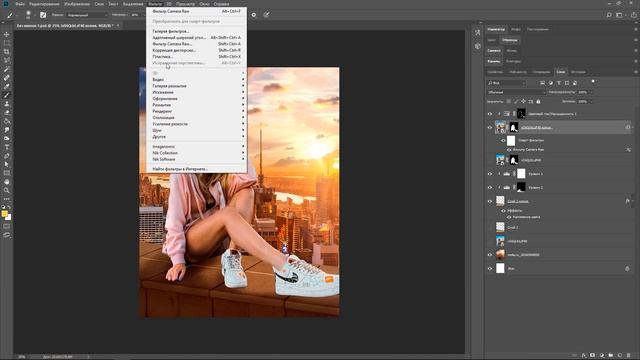Viewport: 640px width, 360px height.
Task: Choose Галерея фильтров menu entry
Action: (x=196, y=31)
